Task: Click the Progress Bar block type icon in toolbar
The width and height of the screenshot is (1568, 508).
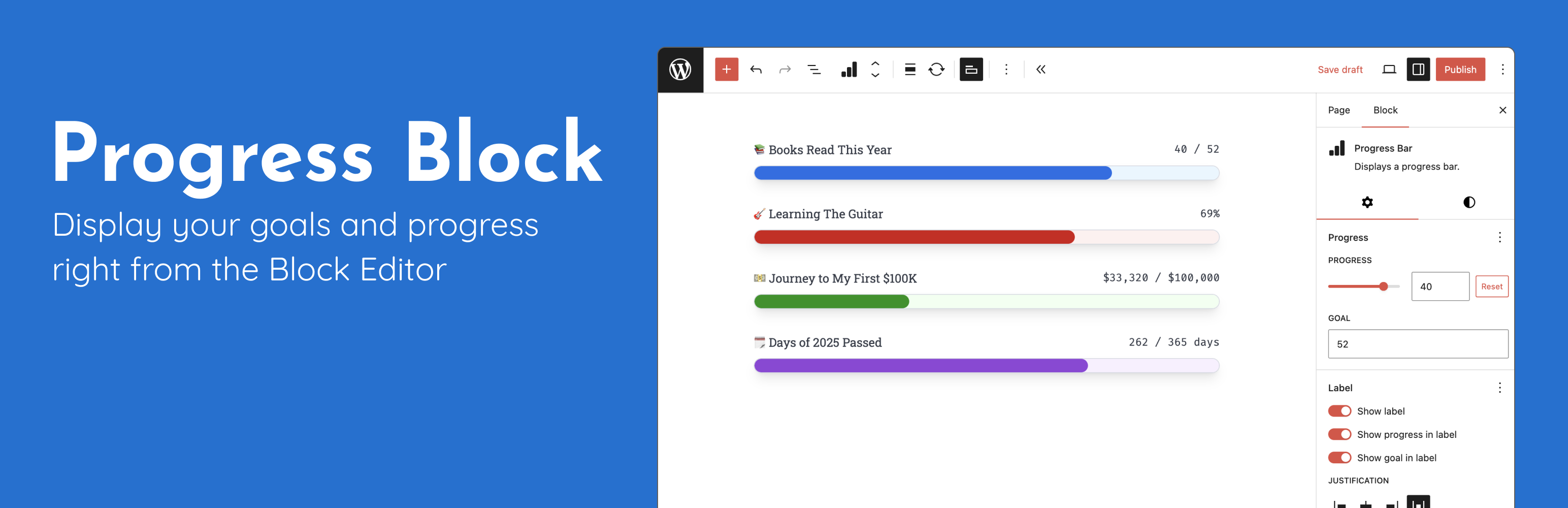Action: pyautogui.click(x=849, y=70)
